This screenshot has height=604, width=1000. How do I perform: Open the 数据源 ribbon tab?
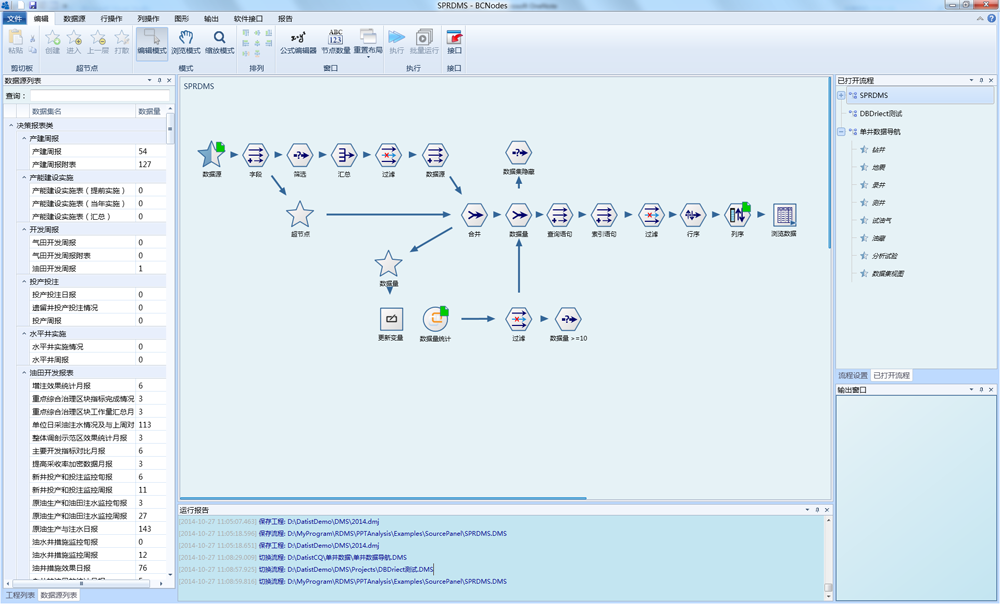(74, 18)
